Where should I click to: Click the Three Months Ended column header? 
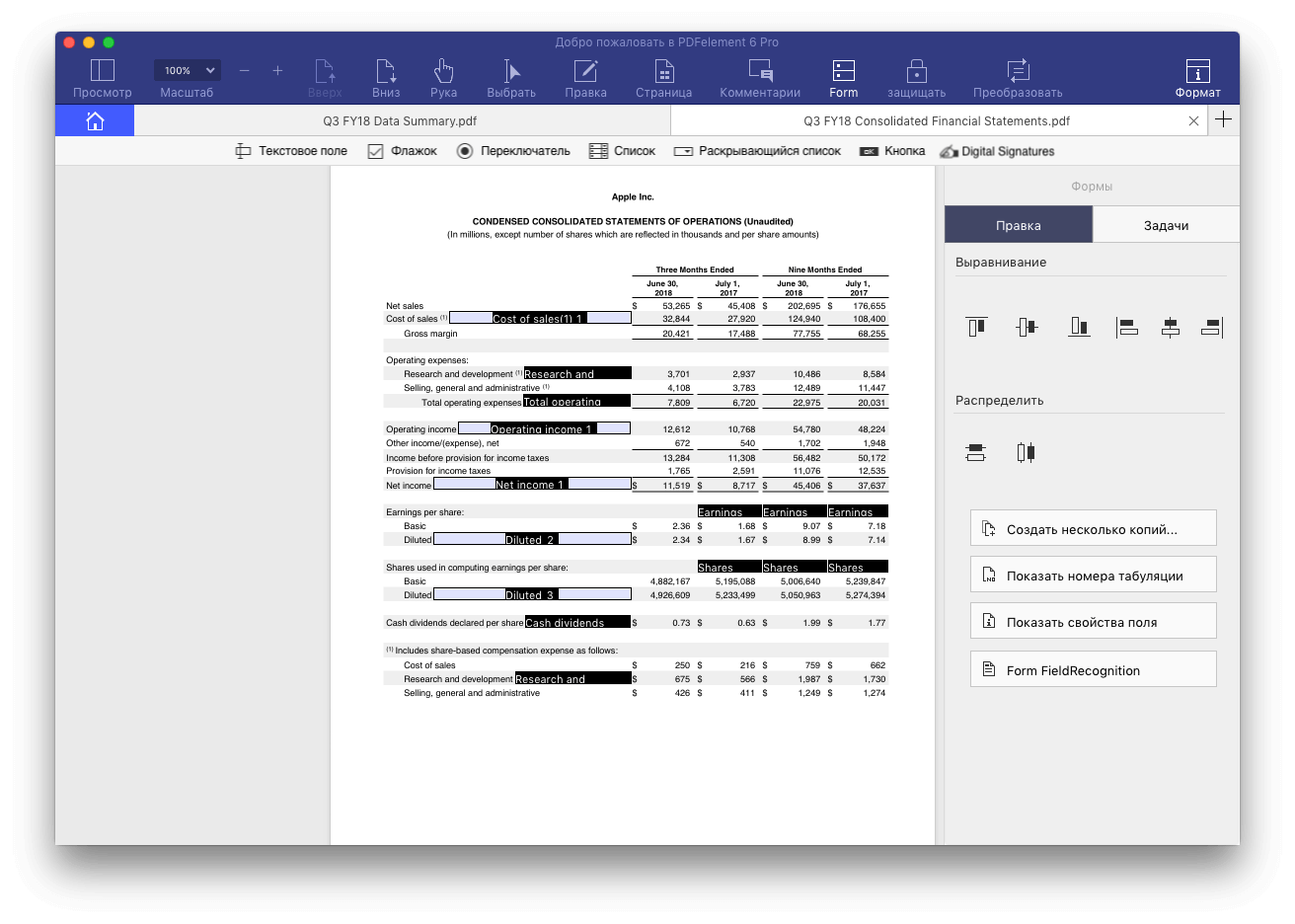695,269
